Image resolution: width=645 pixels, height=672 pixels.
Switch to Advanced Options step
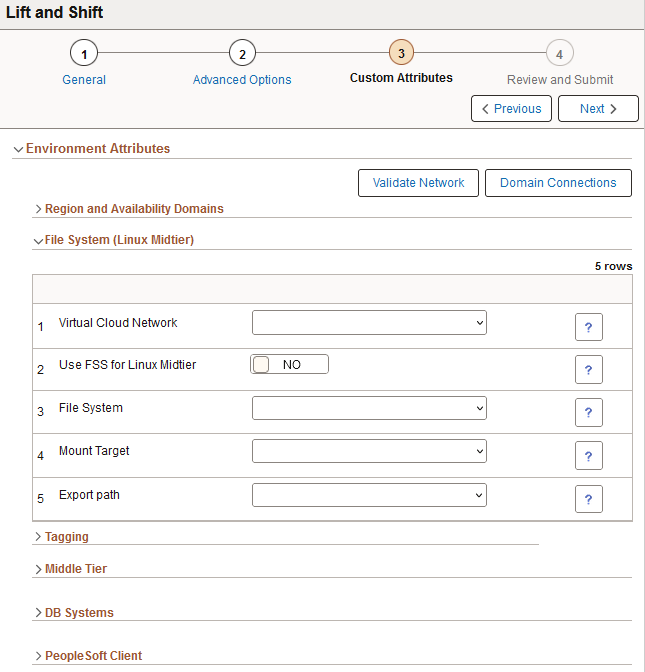[x=242, y=80]
